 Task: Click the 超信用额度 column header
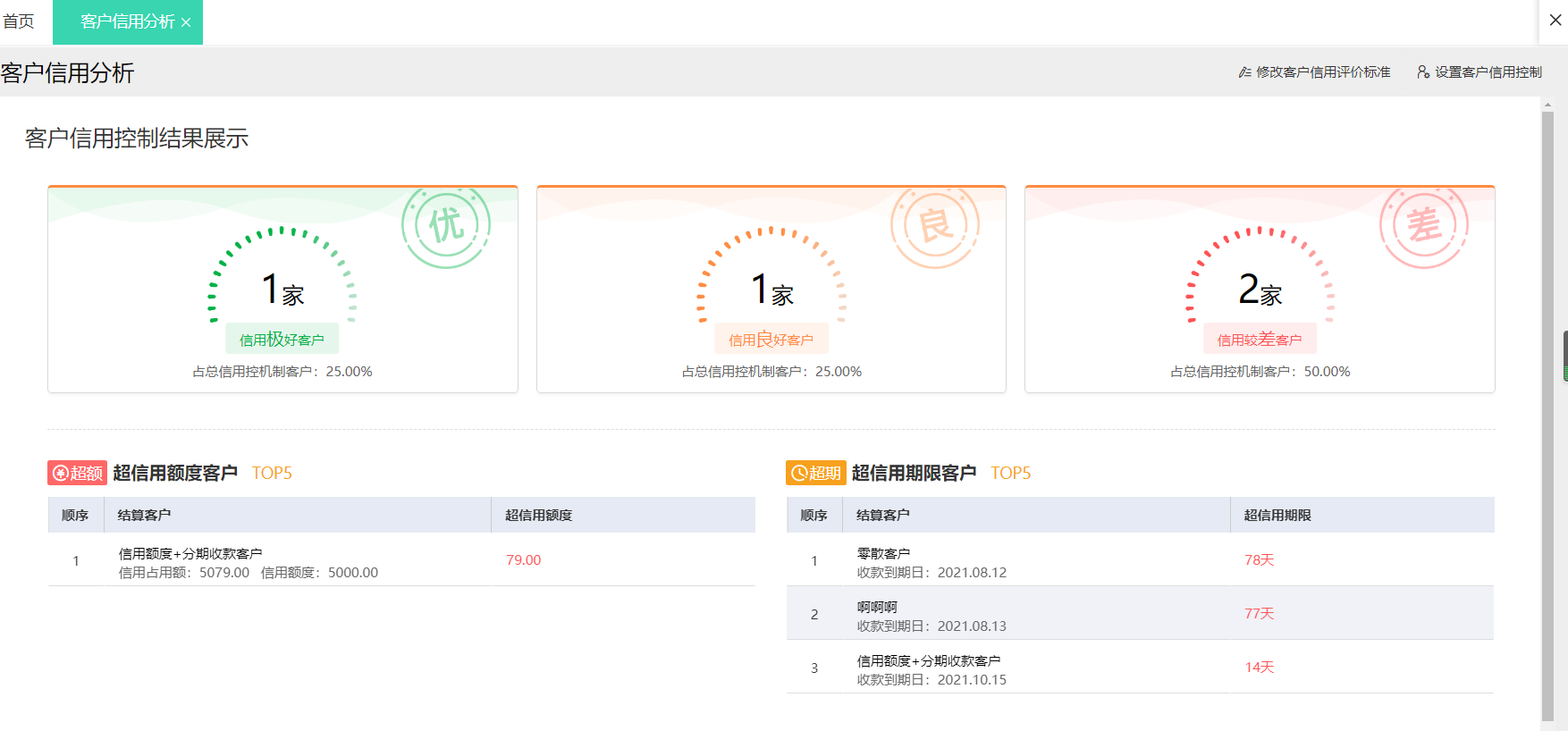(x=538, y=516)
